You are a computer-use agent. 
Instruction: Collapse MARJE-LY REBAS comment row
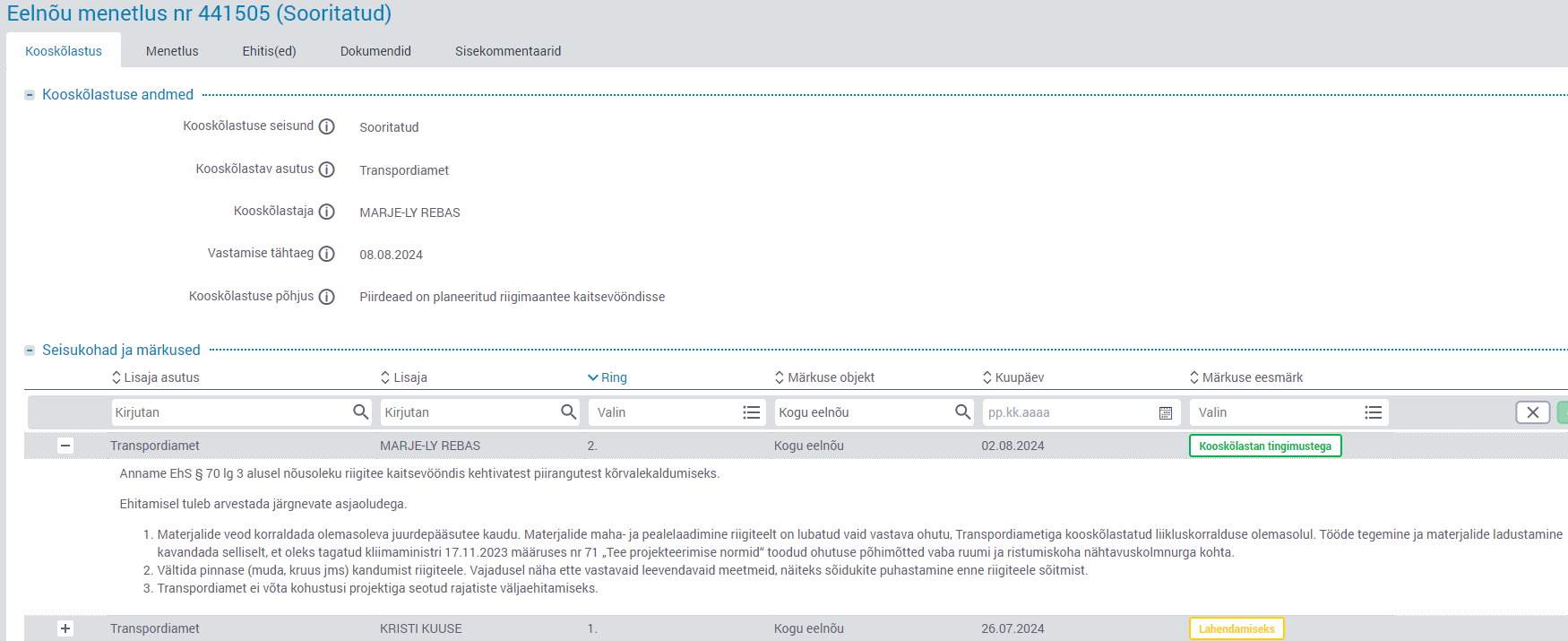click(65, 446)
